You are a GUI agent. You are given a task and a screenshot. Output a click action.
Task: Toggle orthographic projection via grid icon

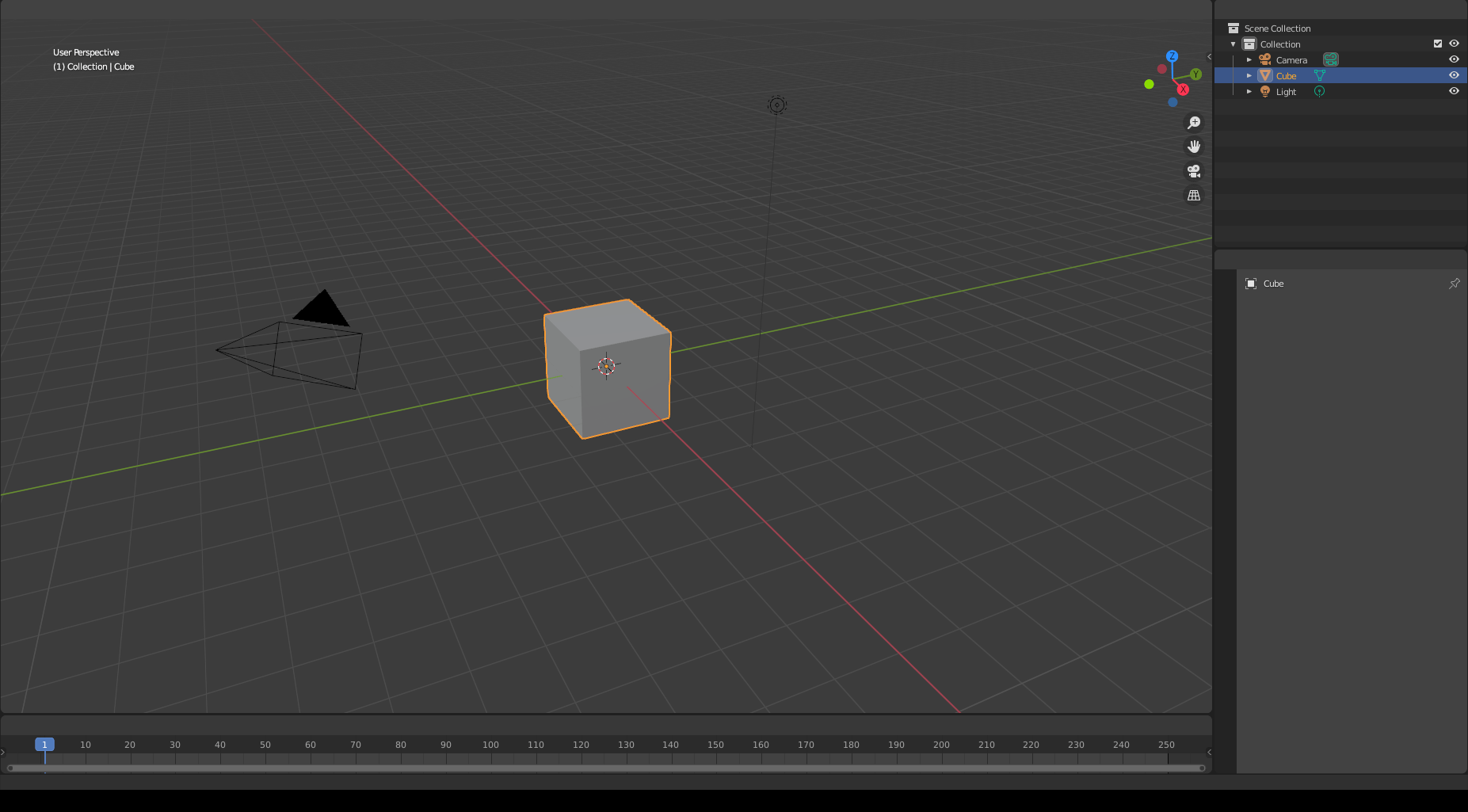(x=1194, y=195)
